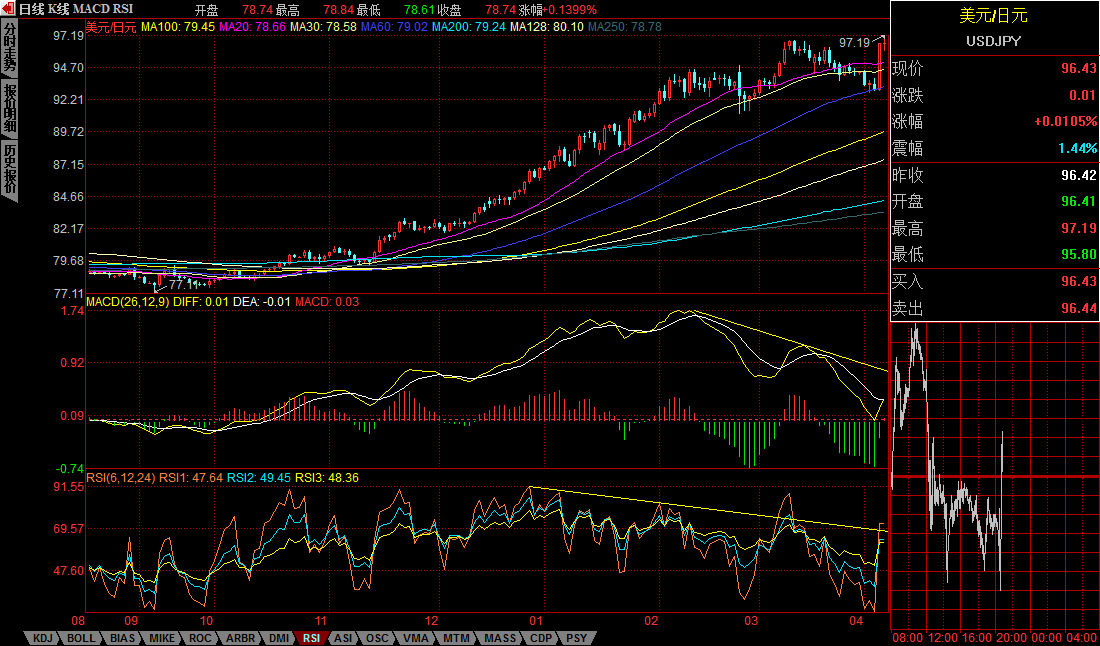This screenshot has width=1100, height=646.
Task: Open the MASS indicator tab
Action: coord(499,638)
